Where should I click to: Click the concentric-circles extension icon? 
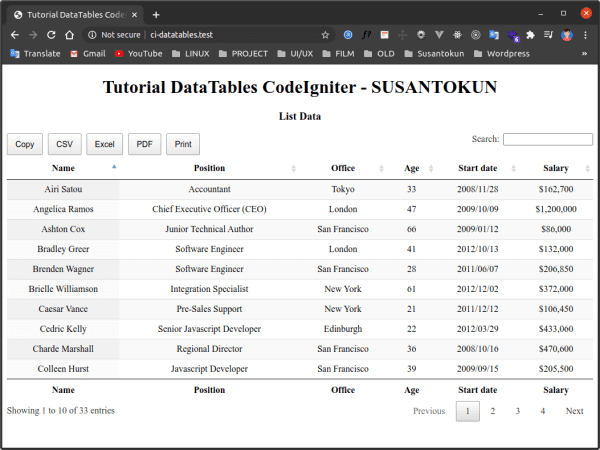[475, 35]
